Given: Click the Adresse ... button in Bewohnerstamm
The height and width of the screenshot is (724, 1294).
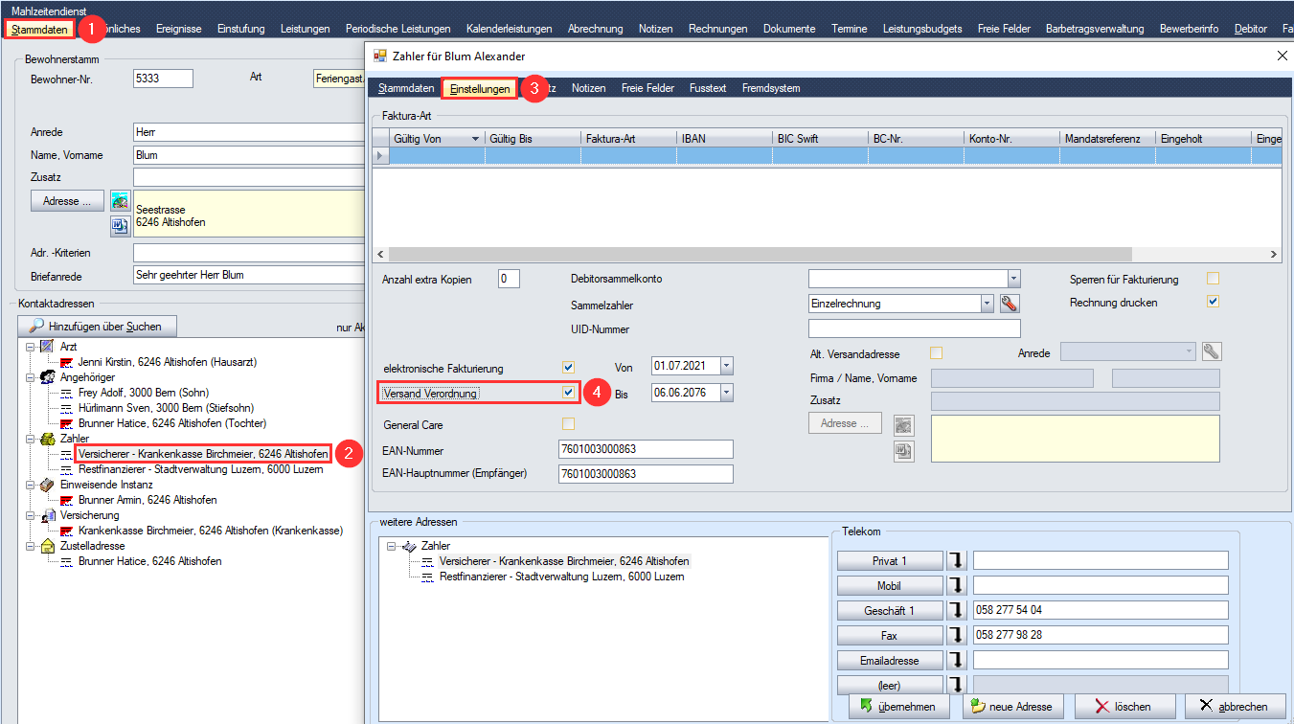Looking at the screenshot, I should point(67,201).
